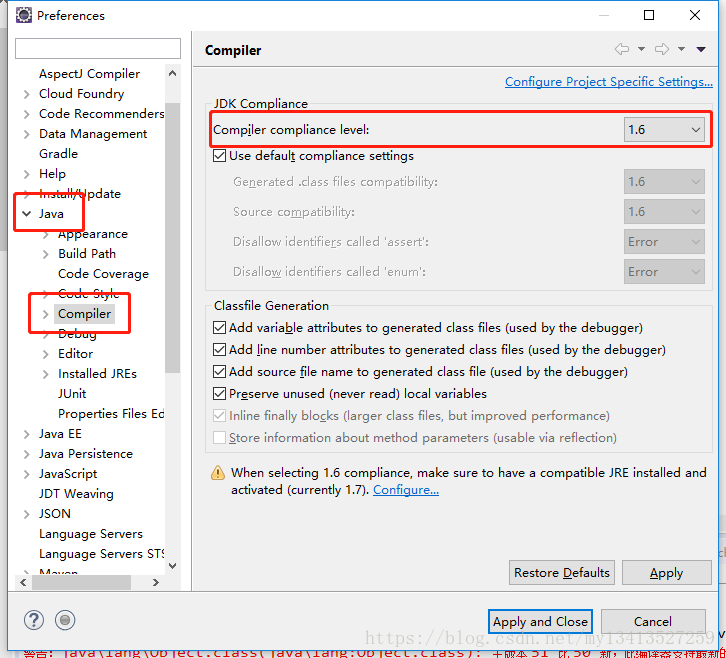The image size is (726, 658).
Task: Select Help in the preferences tree
Action: pyautogui.click(x=52, y=174)
